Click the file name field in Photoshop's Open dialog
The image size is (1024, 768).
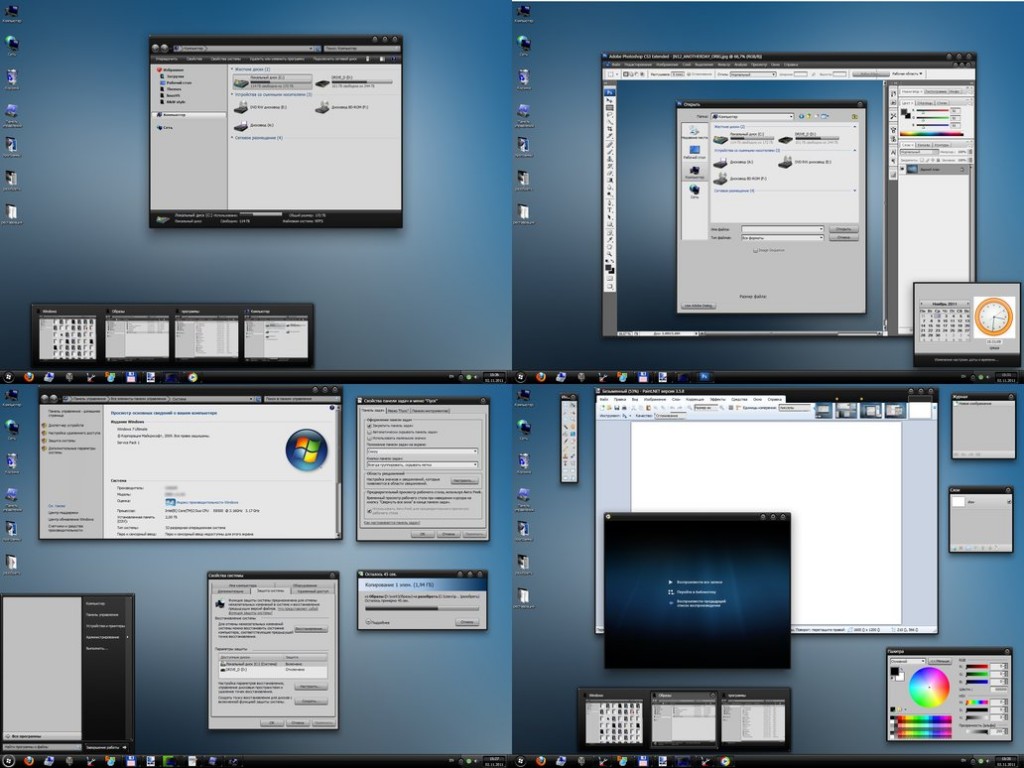coord(781,228)
